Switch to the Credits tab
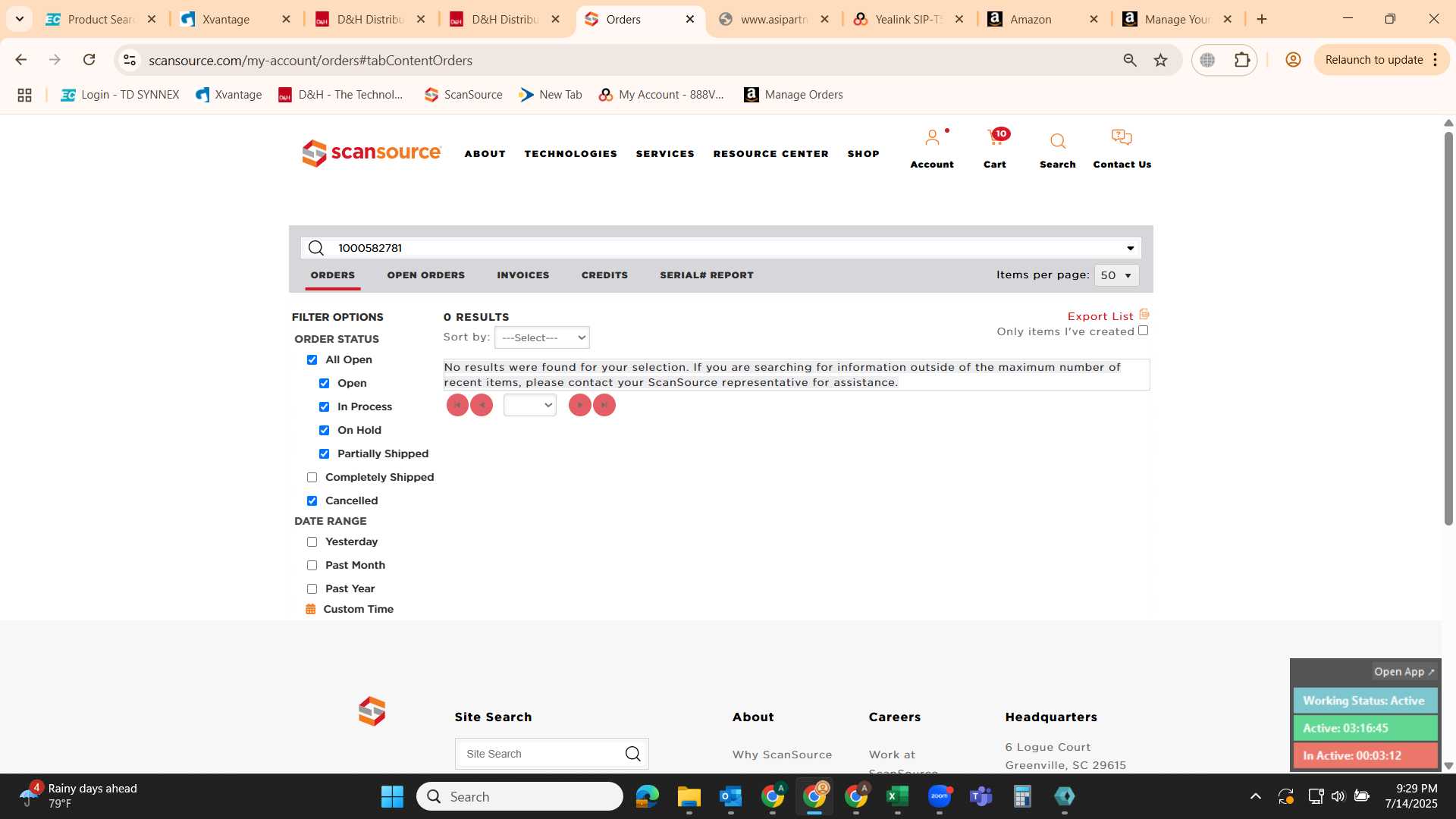1456x819 pixels. (x=604, y=275)
